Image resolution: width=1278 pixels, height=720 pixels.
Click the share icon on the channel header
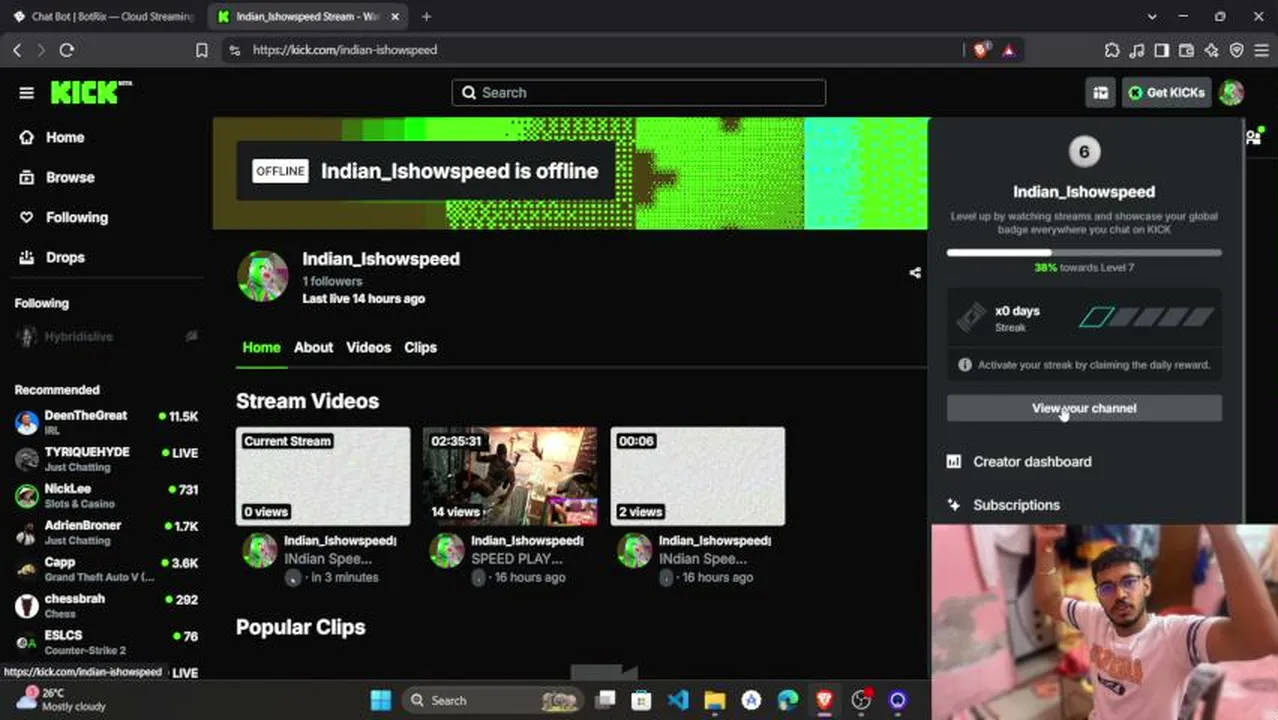tap(915, 272)
